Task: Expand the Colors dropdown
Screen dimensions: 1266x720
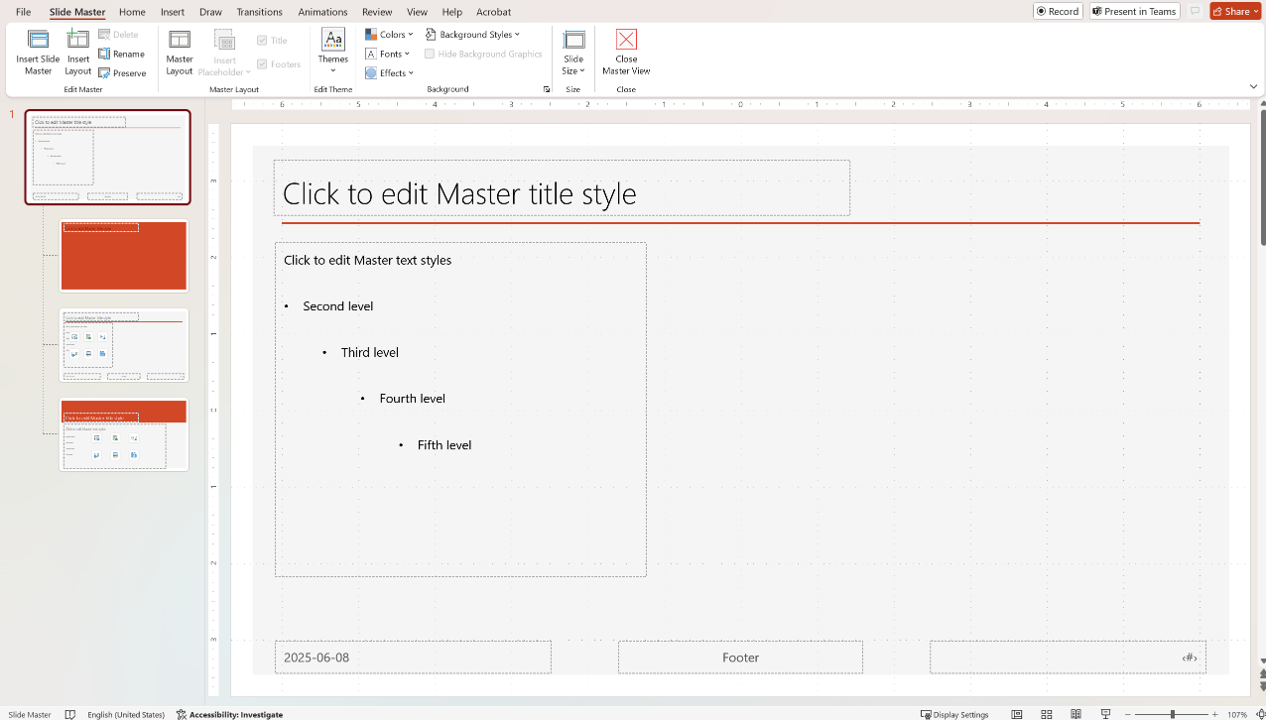Action: pos(389,34)
